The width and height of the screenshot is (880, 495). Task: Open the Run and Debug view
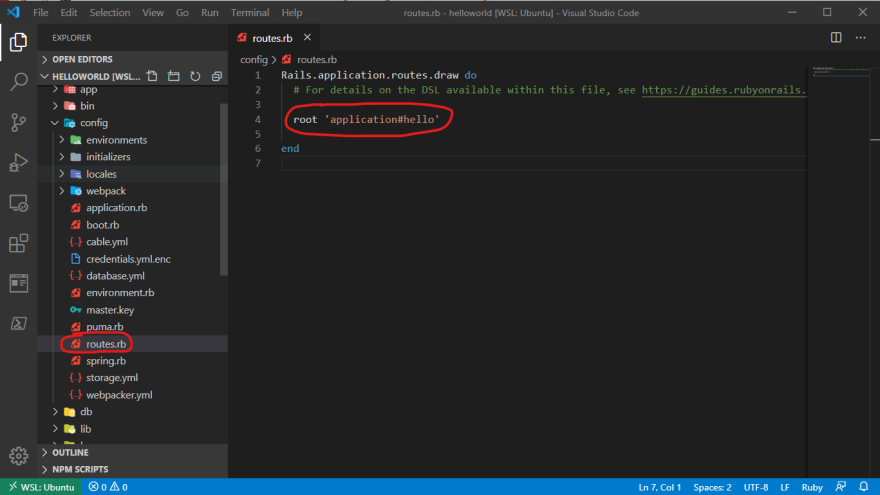19,163
